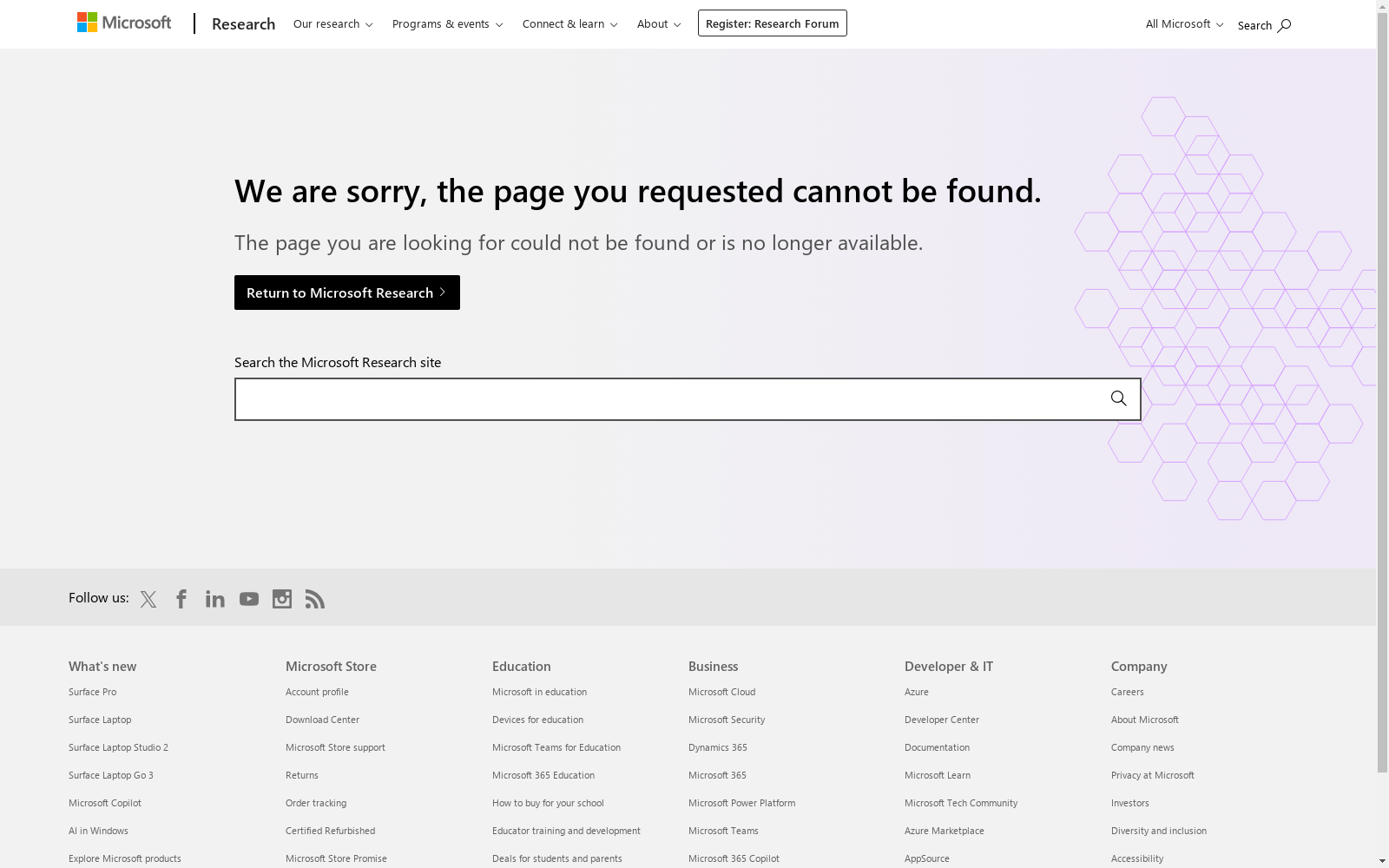Open Microsoft Teams for Education link
Viewport: 1389px width, 868px height.
[556, 747]
